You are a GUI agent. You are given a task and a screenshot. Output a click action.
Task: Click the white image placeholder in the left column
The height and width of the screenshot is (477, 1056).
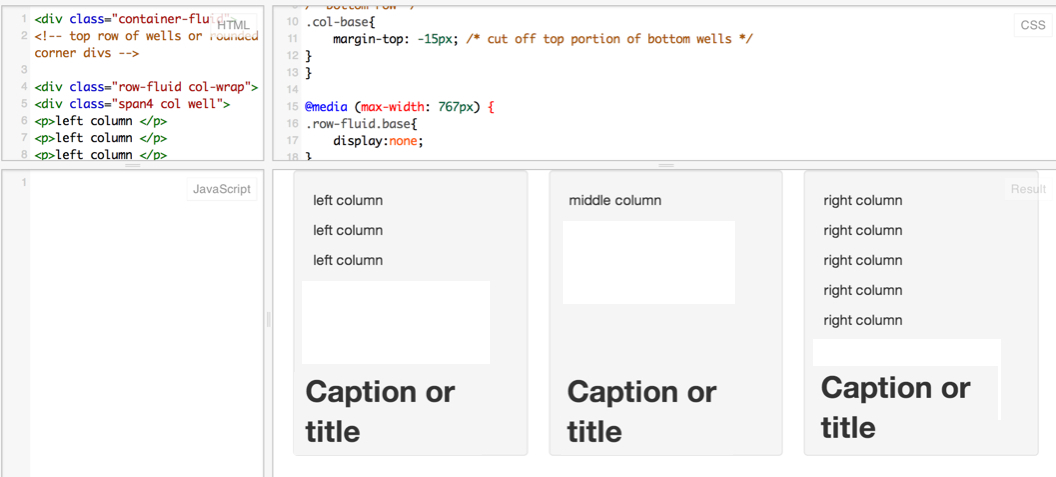[x=396, y=322]
